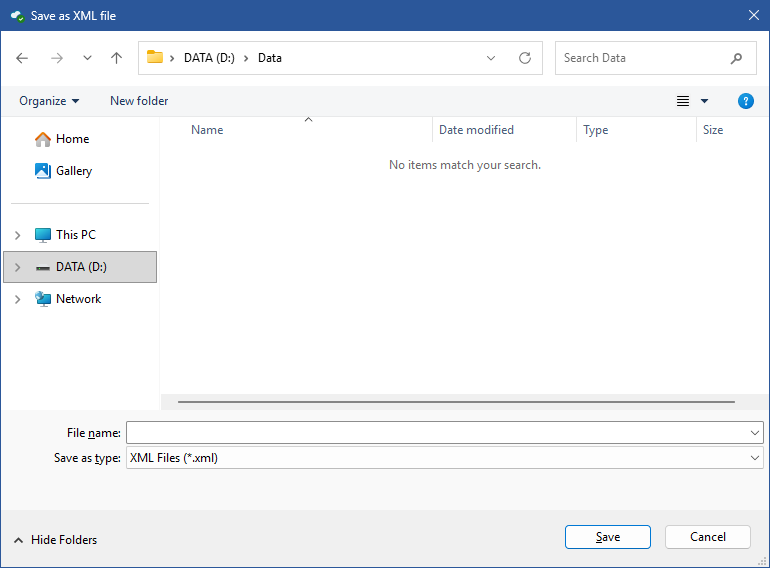Open the Organize menu
Viewport: 770px width, 568px height.
(x=49, y=101)
